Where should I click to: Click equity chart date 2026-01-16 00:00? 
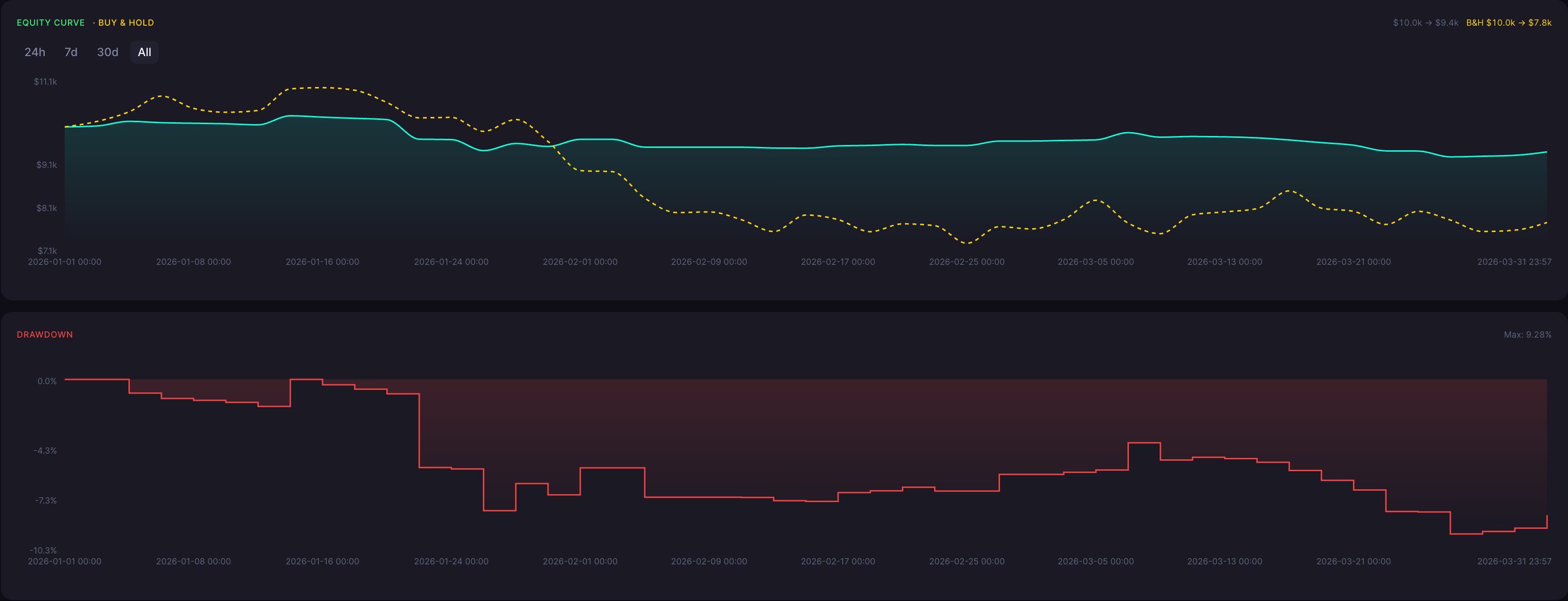[323, 262]
